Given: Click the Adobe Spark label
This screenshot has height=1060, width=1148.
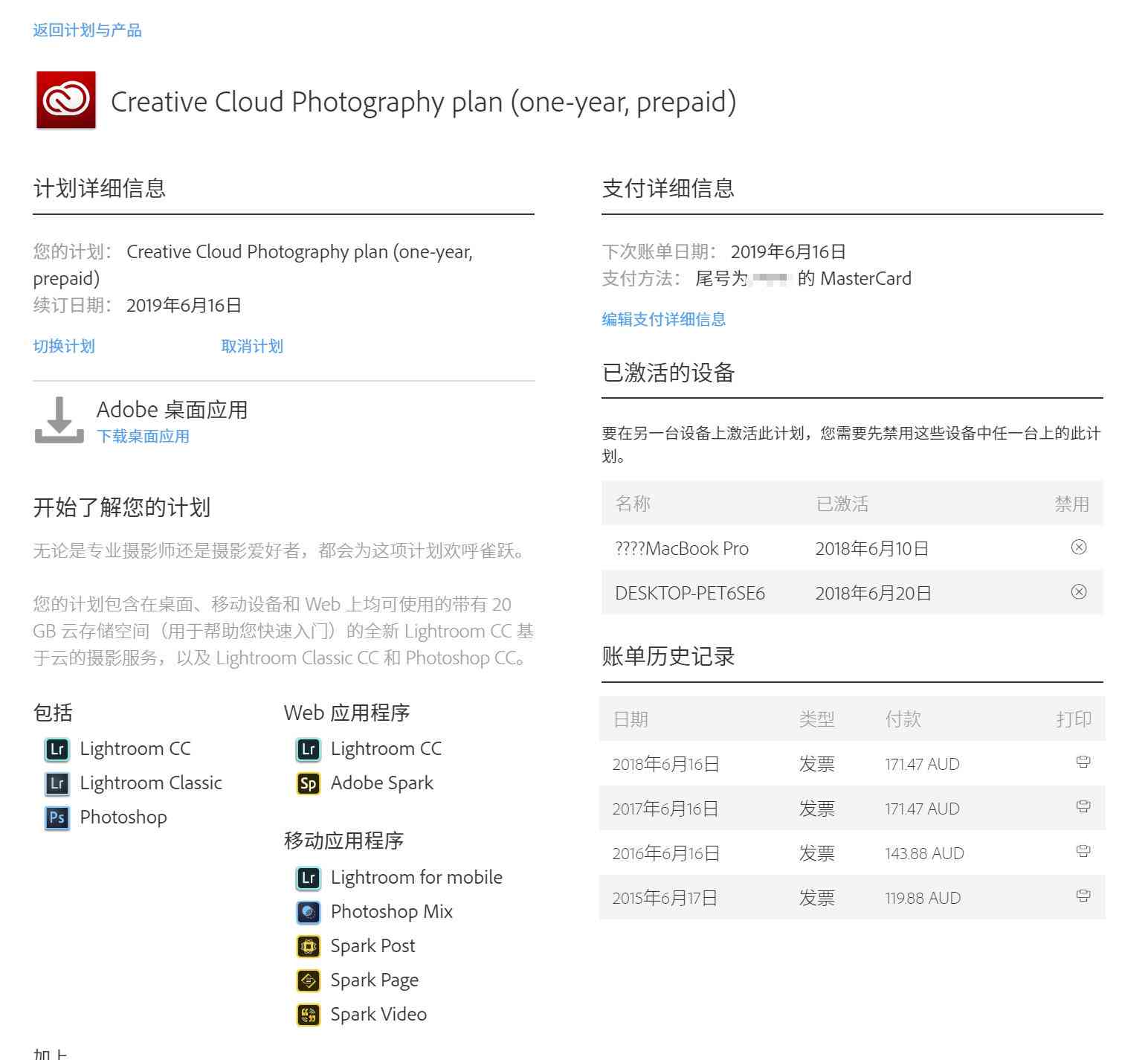Looking at the screenshot, I should (x=382, y=783).
